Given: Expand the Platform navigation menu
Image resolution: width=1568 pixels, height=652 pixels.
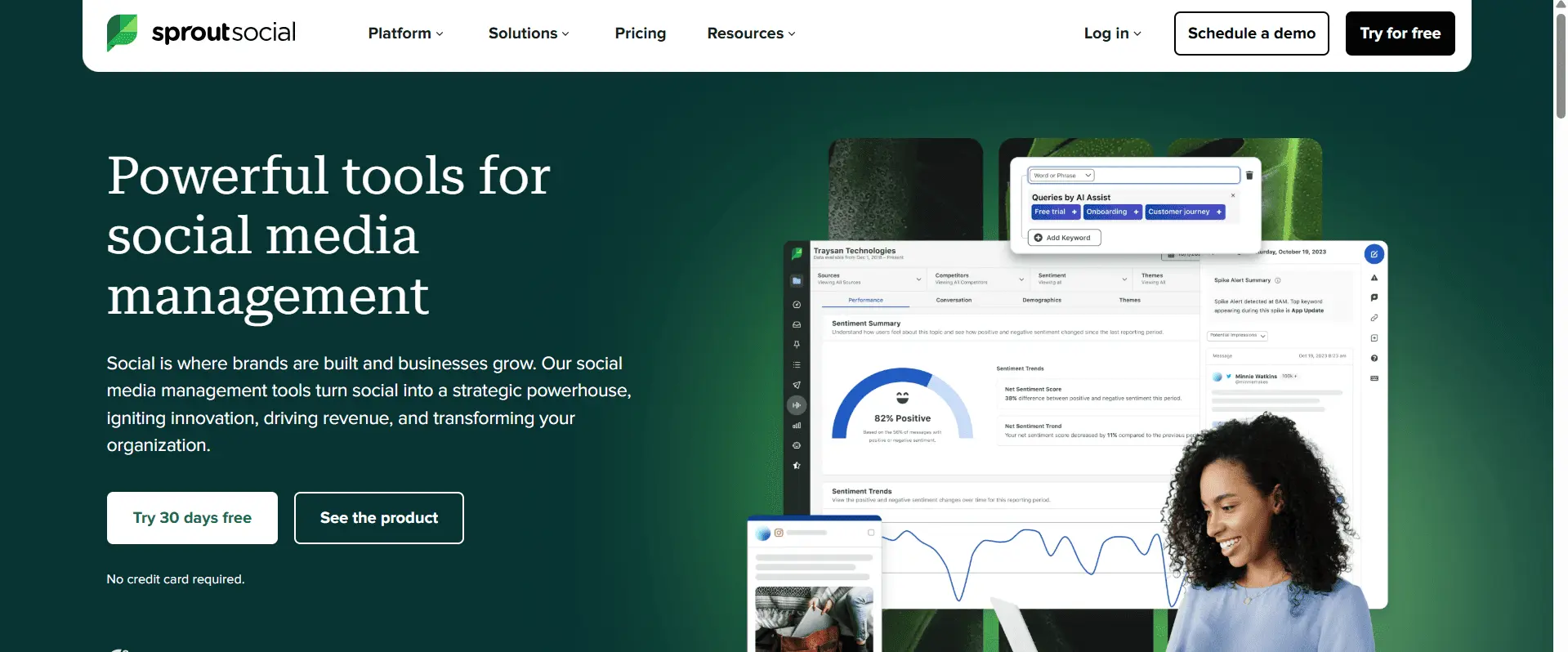Looking at the screenshot, I should [x=405, y=33].
